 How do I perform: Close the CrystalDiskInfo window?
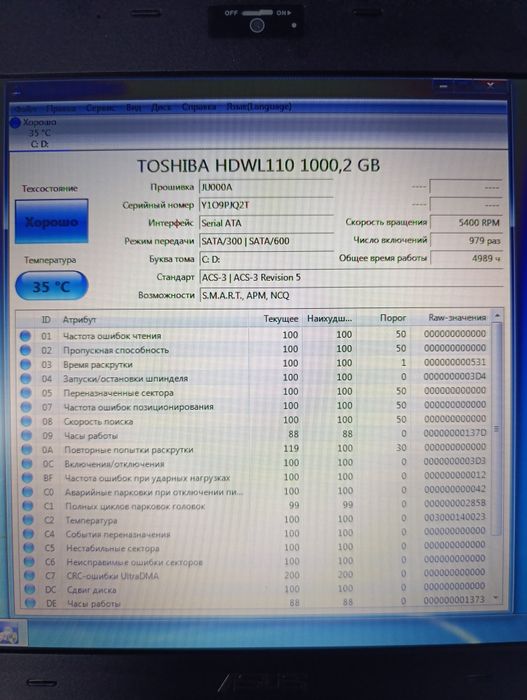pos(490,85)
